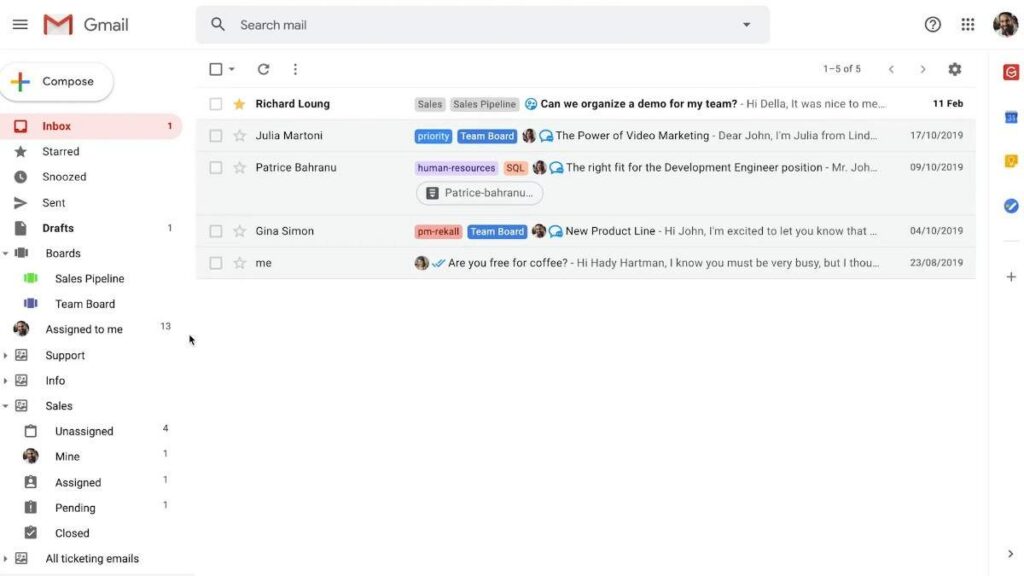The height and width of the screenshot is (576, 1024).
Task: Star Julia Martoni's email
Action: [240, 136]
